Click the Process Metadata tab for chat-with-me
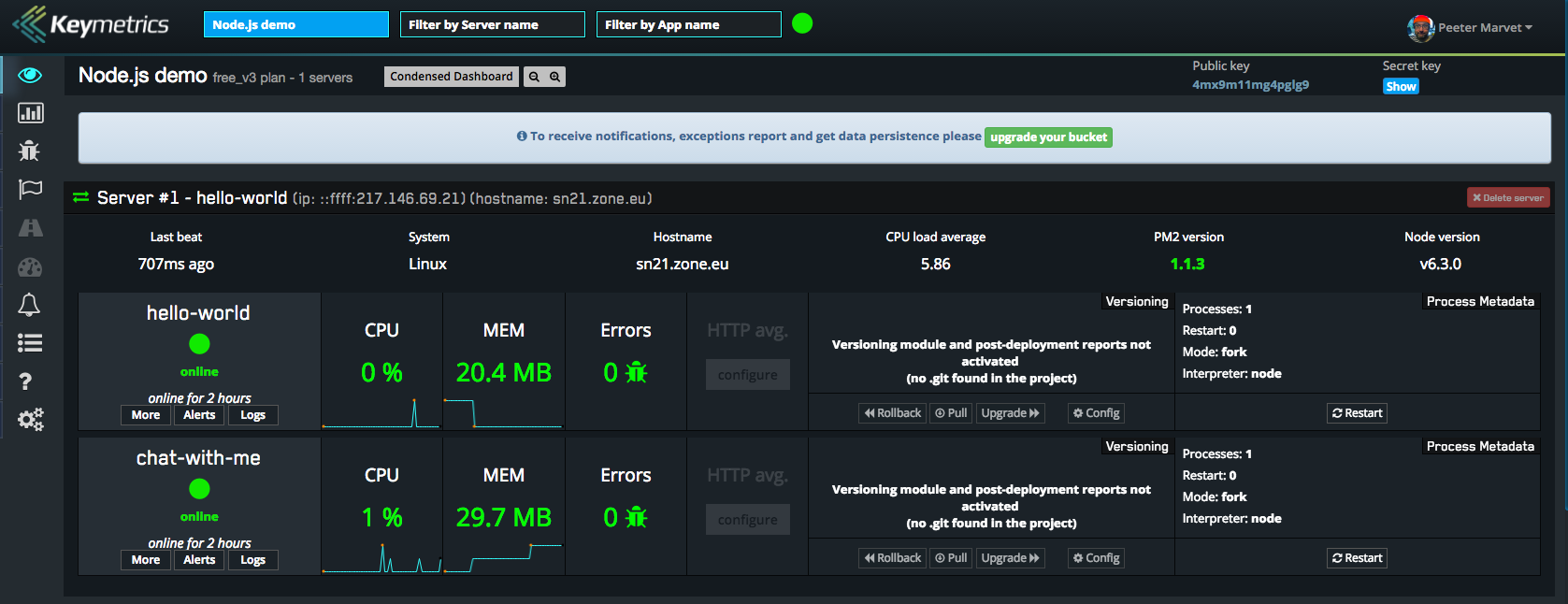Viewport: 1568px width, 604px height. coord(1480,446)
